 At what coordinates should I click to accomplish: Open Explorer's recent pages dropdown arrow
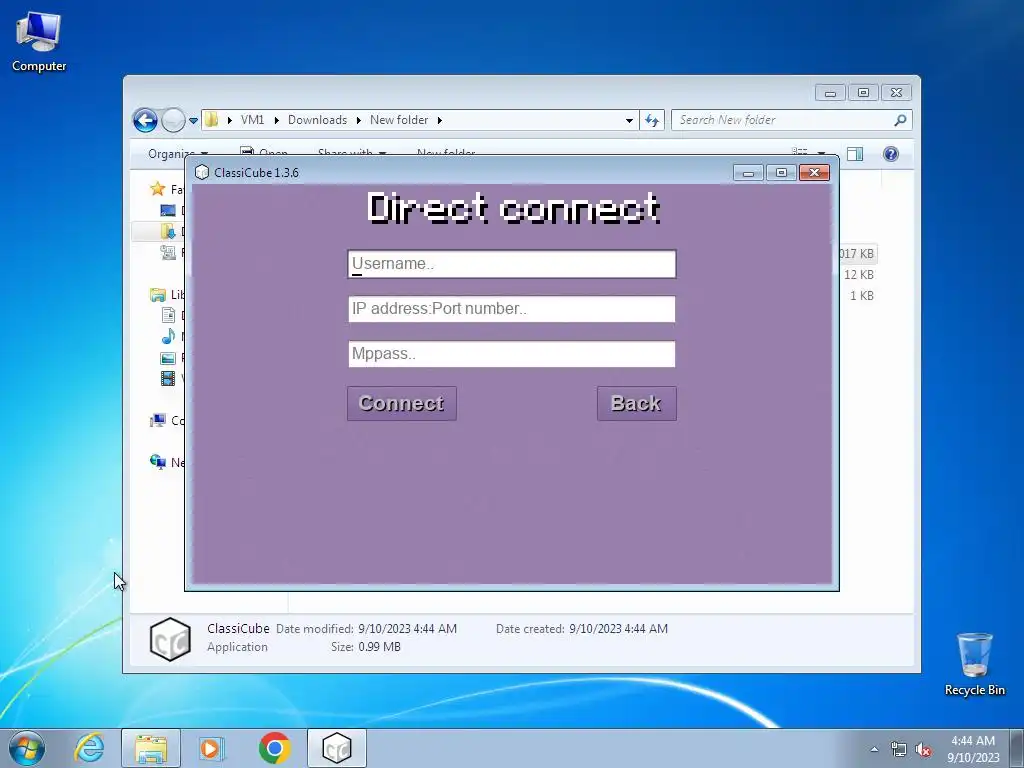(x=193, y=121)
